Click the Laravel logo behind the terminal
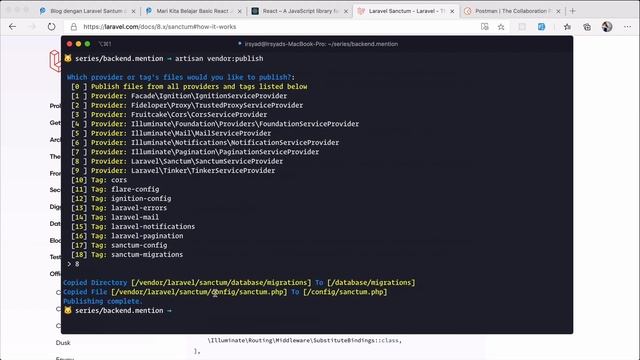The image size is (640, 360). pos(55,60)
